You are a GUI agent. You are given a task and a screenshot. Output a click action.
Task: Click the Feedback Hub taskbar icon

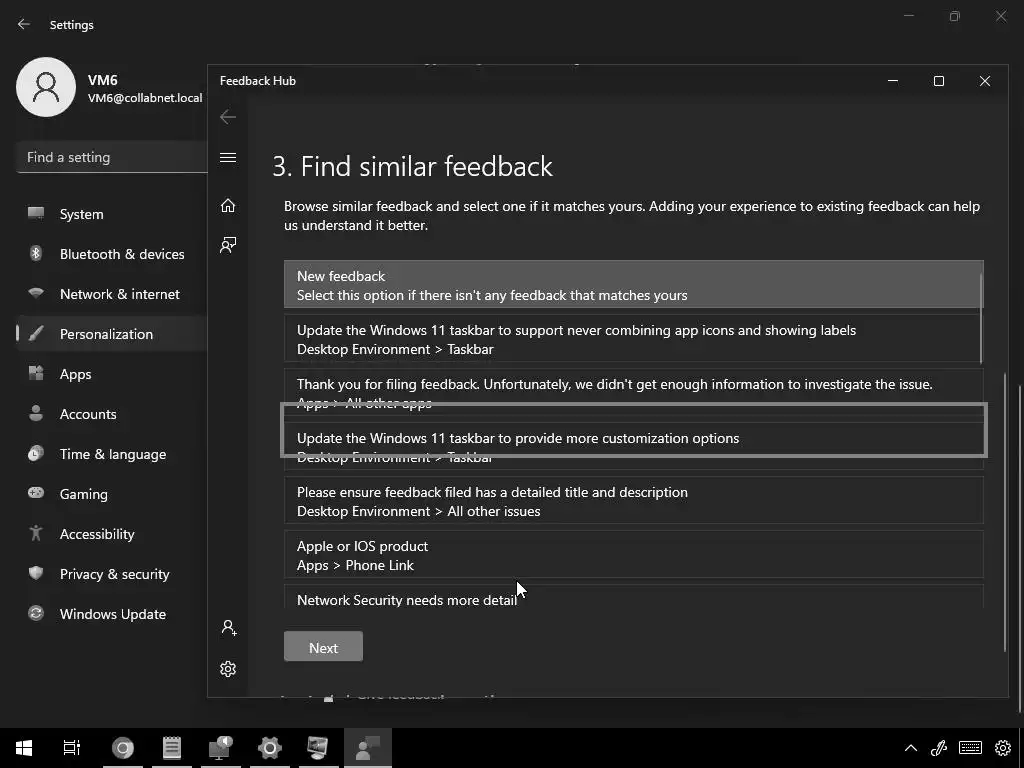[368, 748]
